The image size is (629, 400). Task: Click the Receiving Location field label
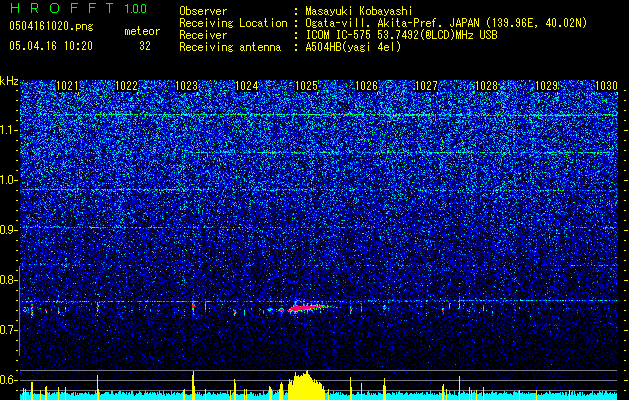coord(233,23)
